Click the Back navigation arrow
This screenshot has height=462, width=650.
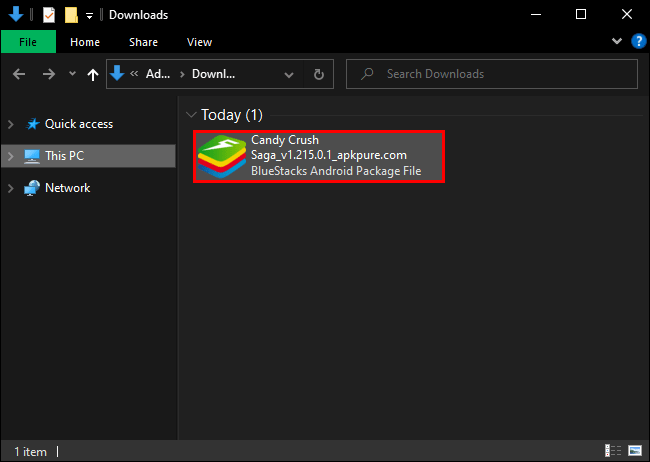[x=19, y=74]
